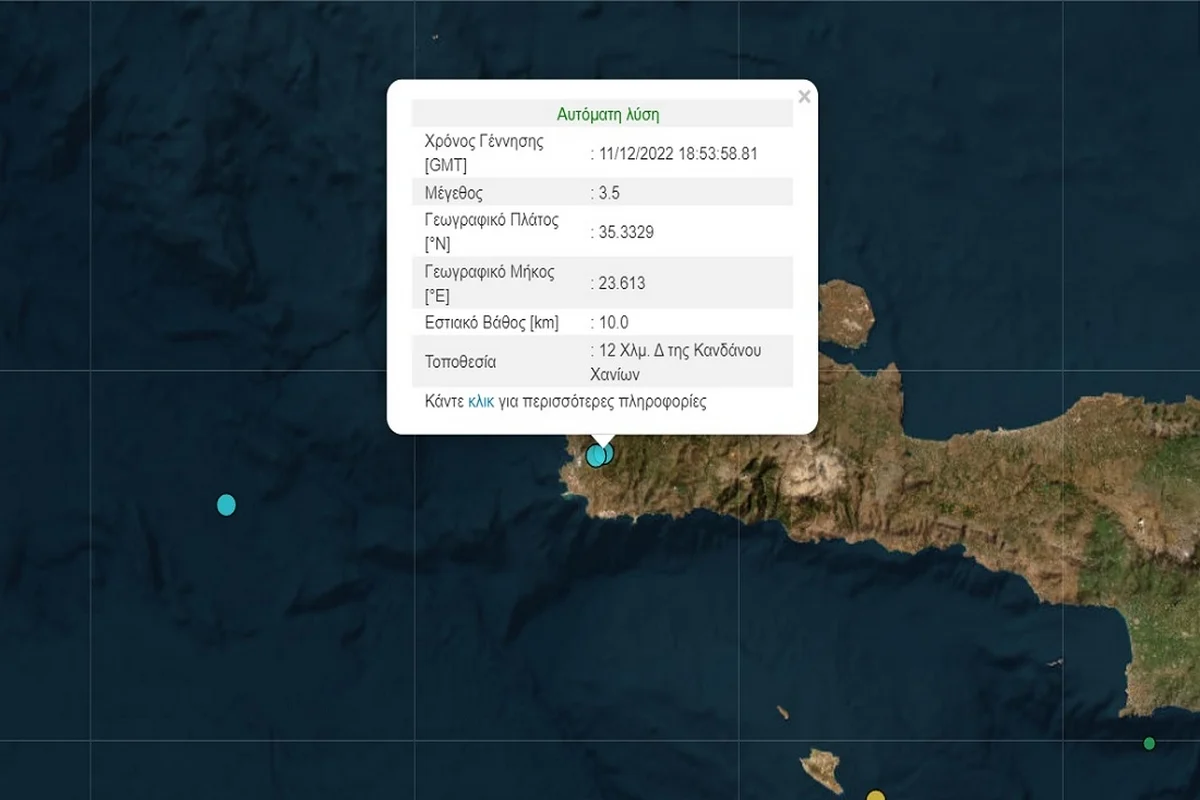Click the tiny islet above the larger island
Image resolution: width=1200 pixels, height=800 pixels.
click(x=782, y=712)
